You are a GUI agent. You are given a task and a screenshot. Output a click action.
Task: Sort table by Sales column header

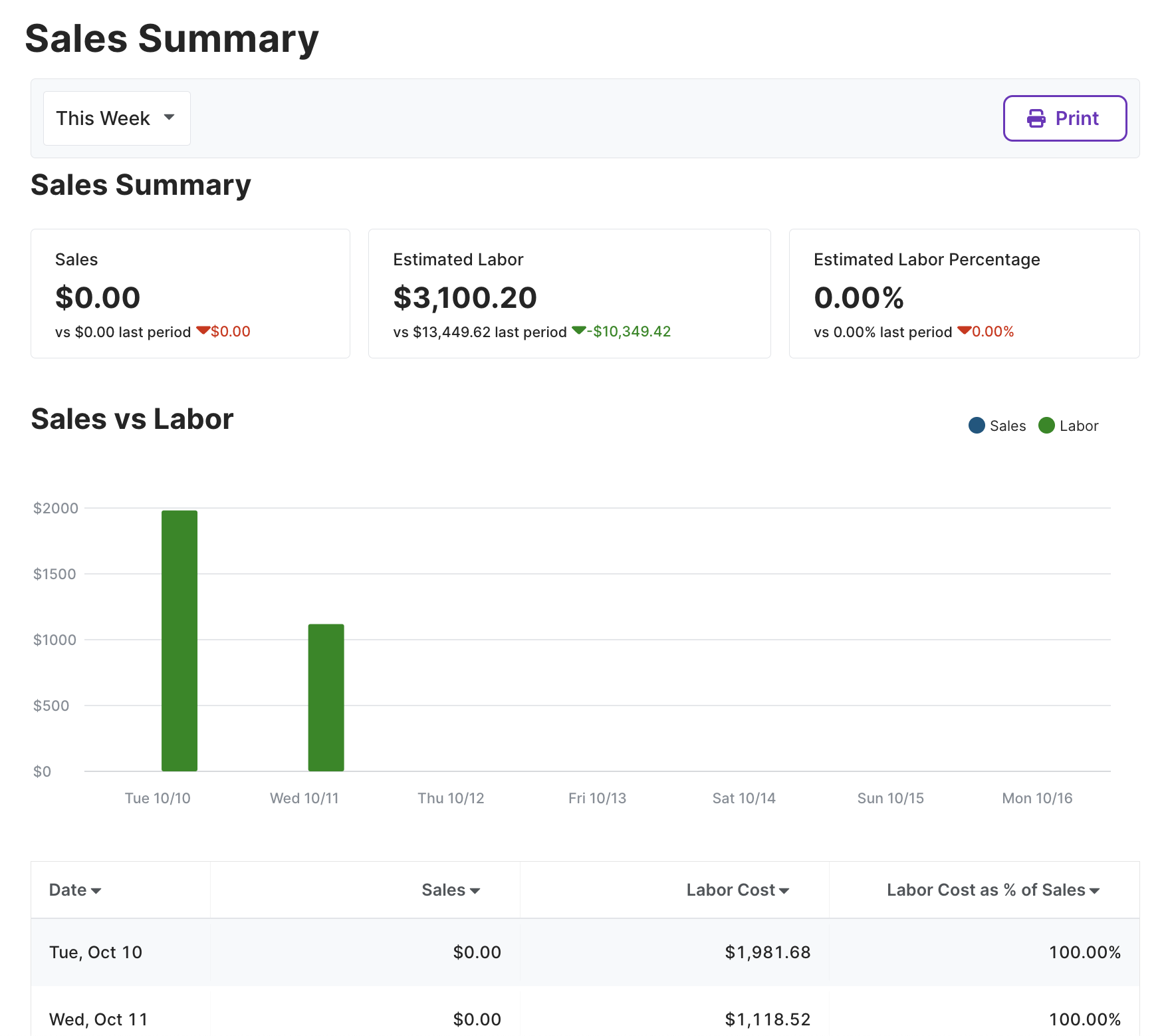point(451,890)
